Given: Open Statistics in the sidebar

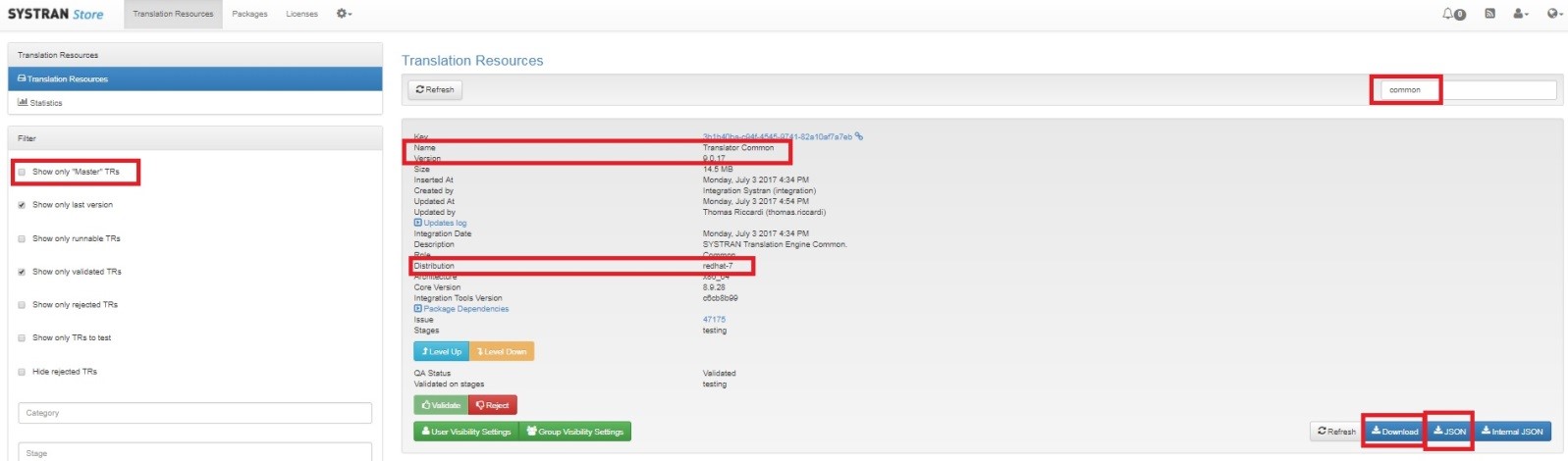Looking at the screenshot, I should tap(194, 103).
